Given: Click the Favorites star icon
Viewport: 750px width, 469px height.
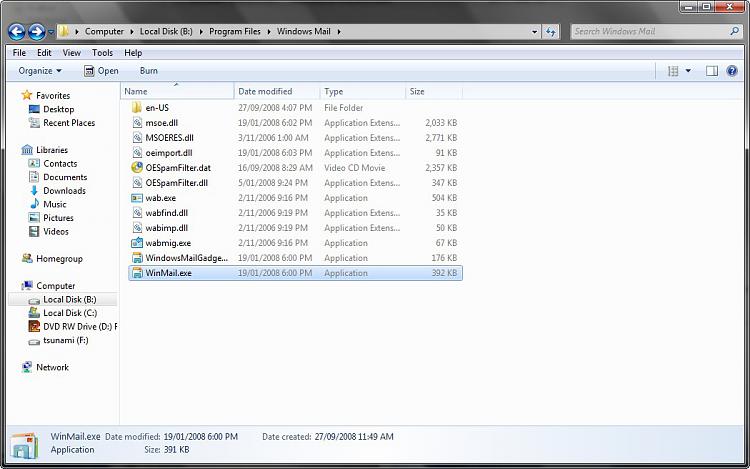Looking at the screenshot, I should (27, 95).
